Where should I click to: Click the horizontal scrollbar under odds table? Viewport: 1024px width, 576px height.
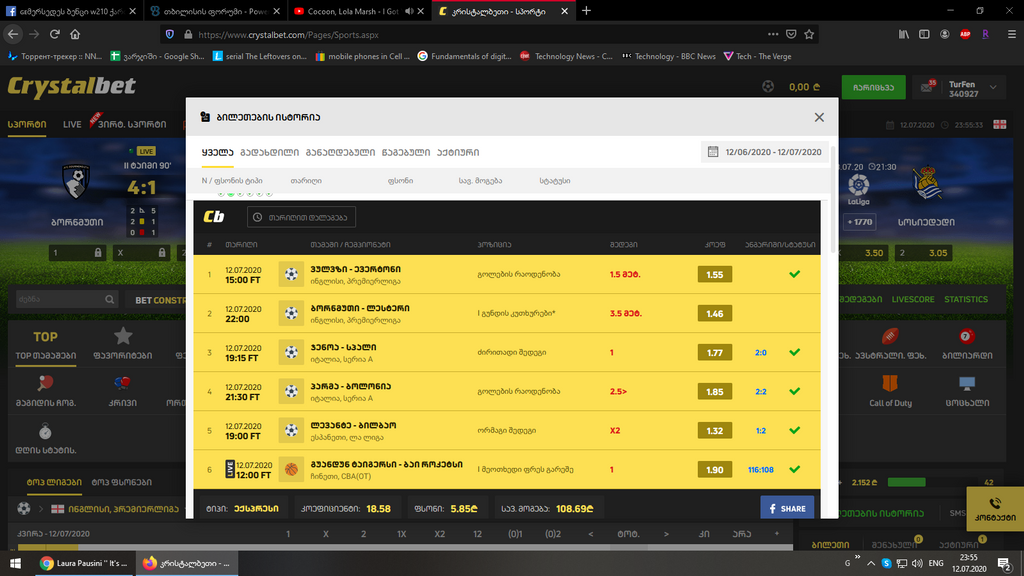[x=405, y=547]
